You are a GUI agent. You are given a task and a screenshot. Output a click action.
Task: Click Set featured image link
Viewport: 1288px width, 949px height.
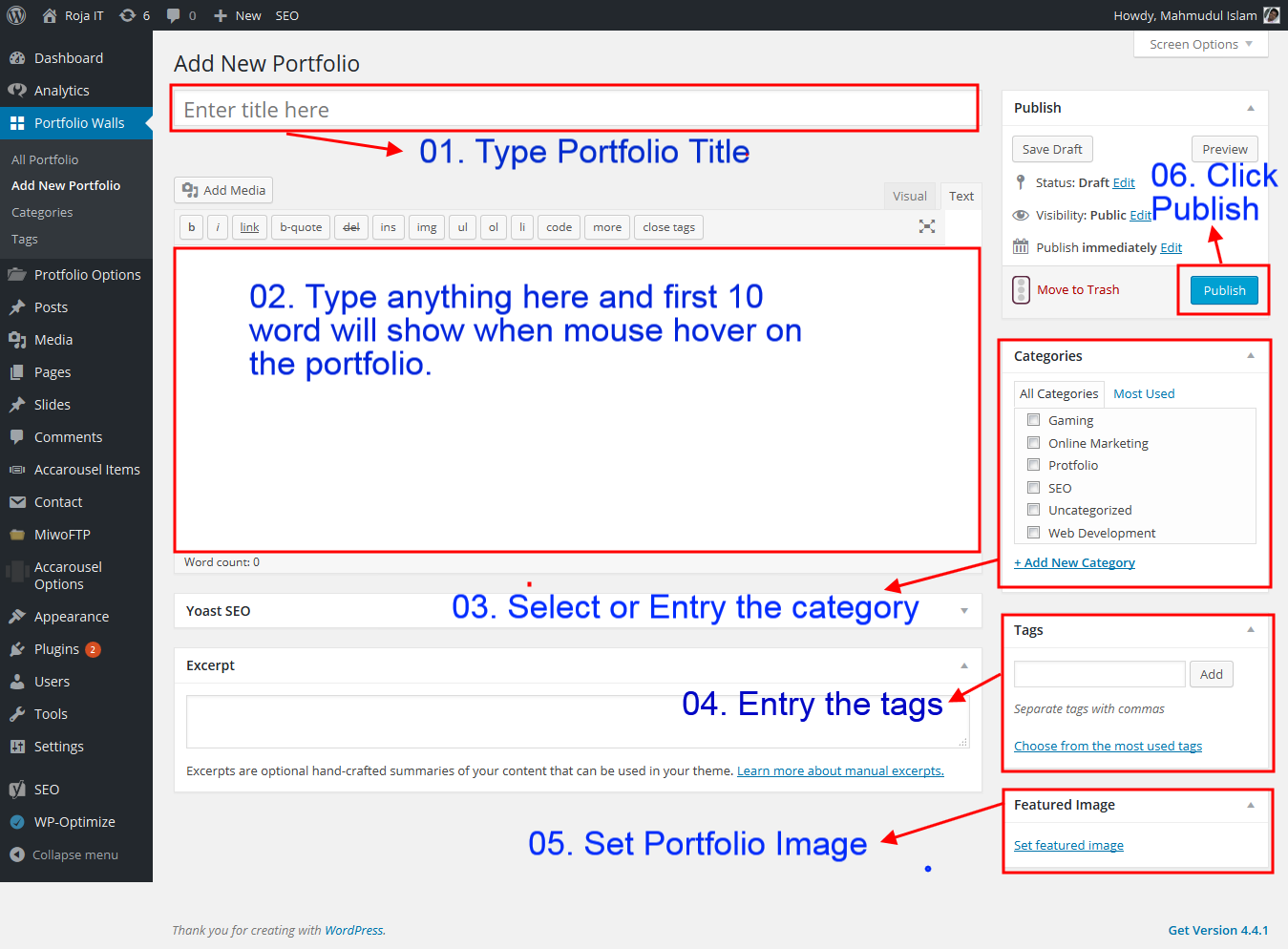tap(1068, 845)
